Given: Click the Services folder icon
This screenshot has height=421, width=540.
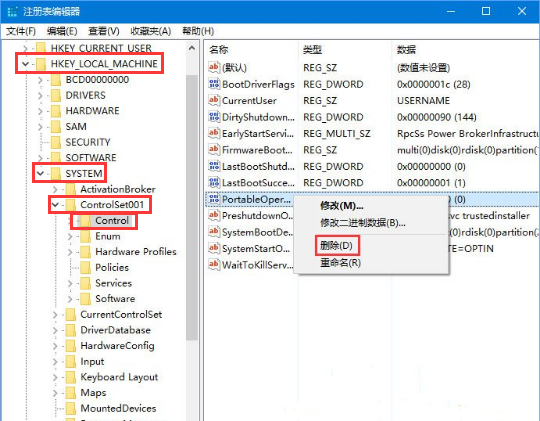Looking at the screenshot, I should point(85,283).
